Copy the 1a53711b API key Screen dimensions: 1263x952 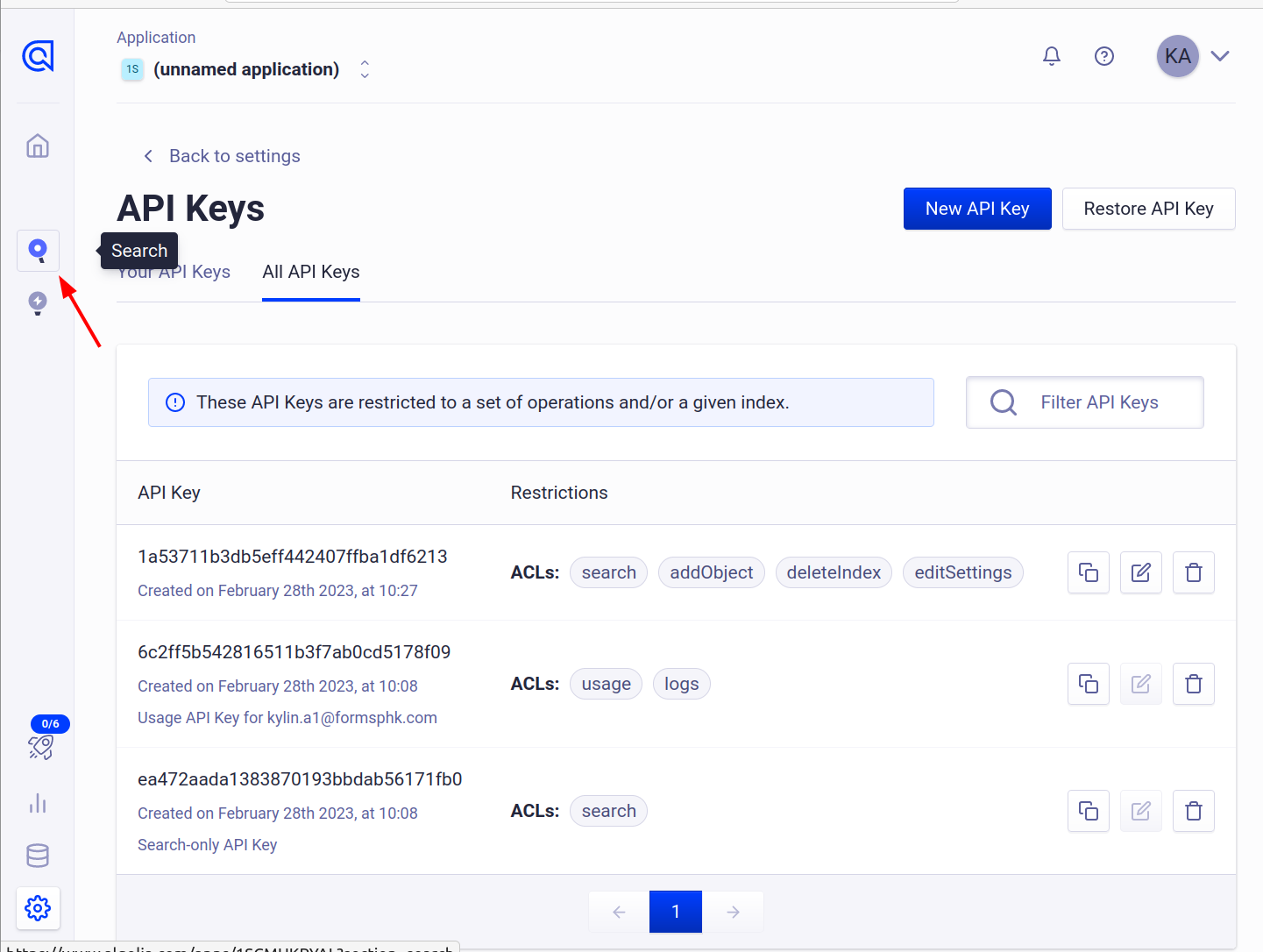click(1089, 572)
